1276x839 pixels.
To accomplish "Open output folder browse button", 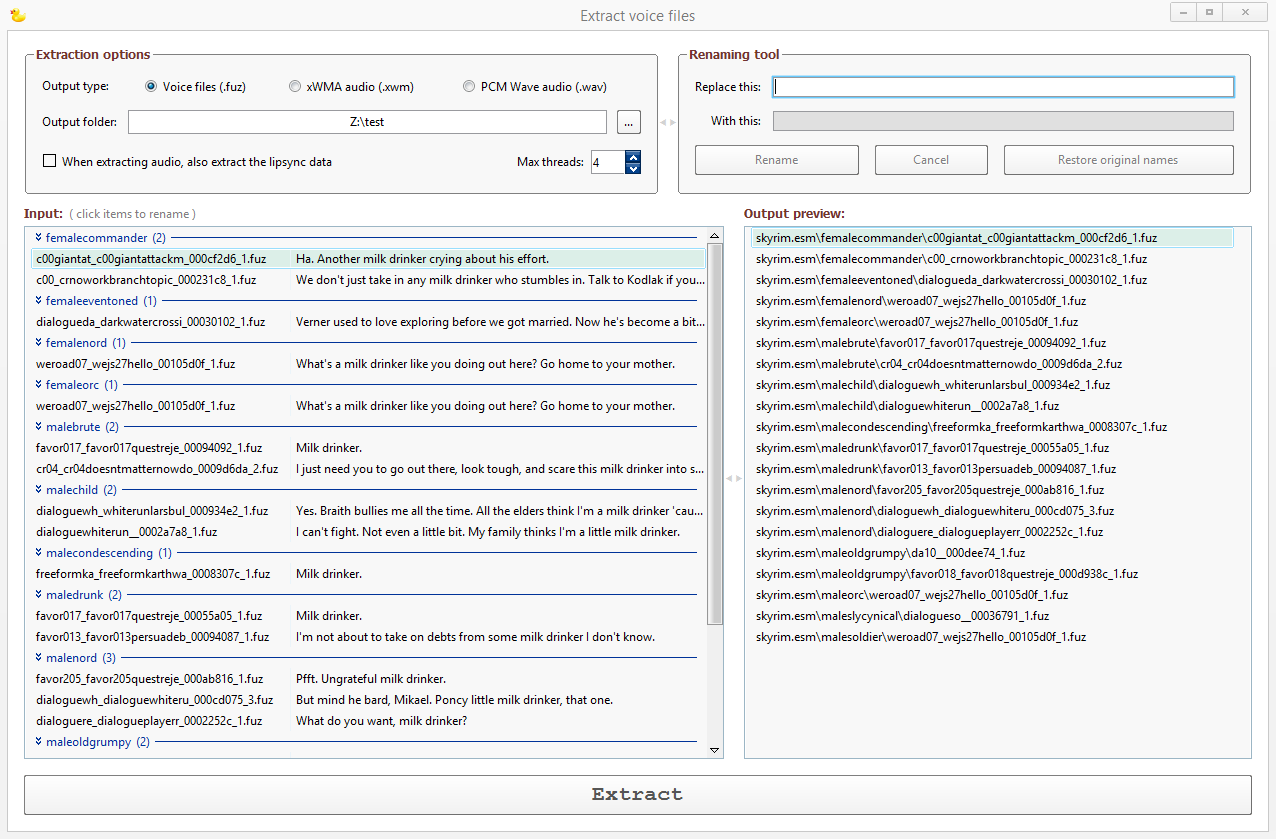I will [x=628, y=122].
